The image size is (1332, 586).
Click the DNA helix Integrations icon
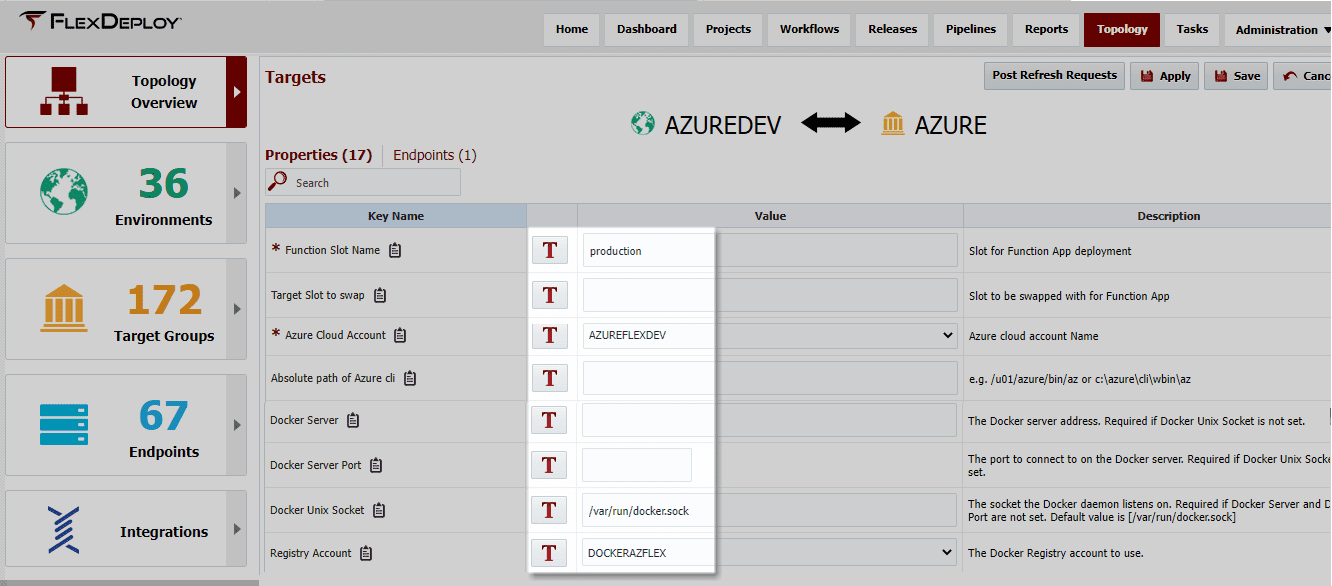tap(63, 530)
